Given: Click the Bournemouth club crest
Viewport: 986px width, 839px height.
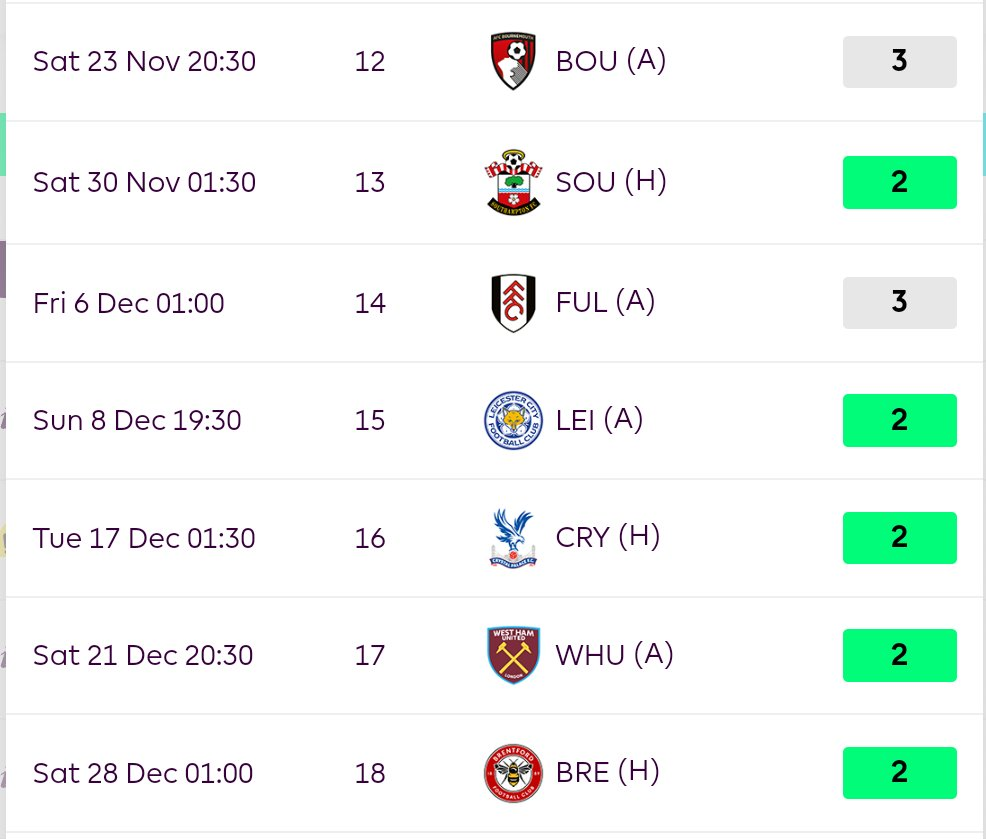Looking at the screenshot, I should [x=513, y=61].
